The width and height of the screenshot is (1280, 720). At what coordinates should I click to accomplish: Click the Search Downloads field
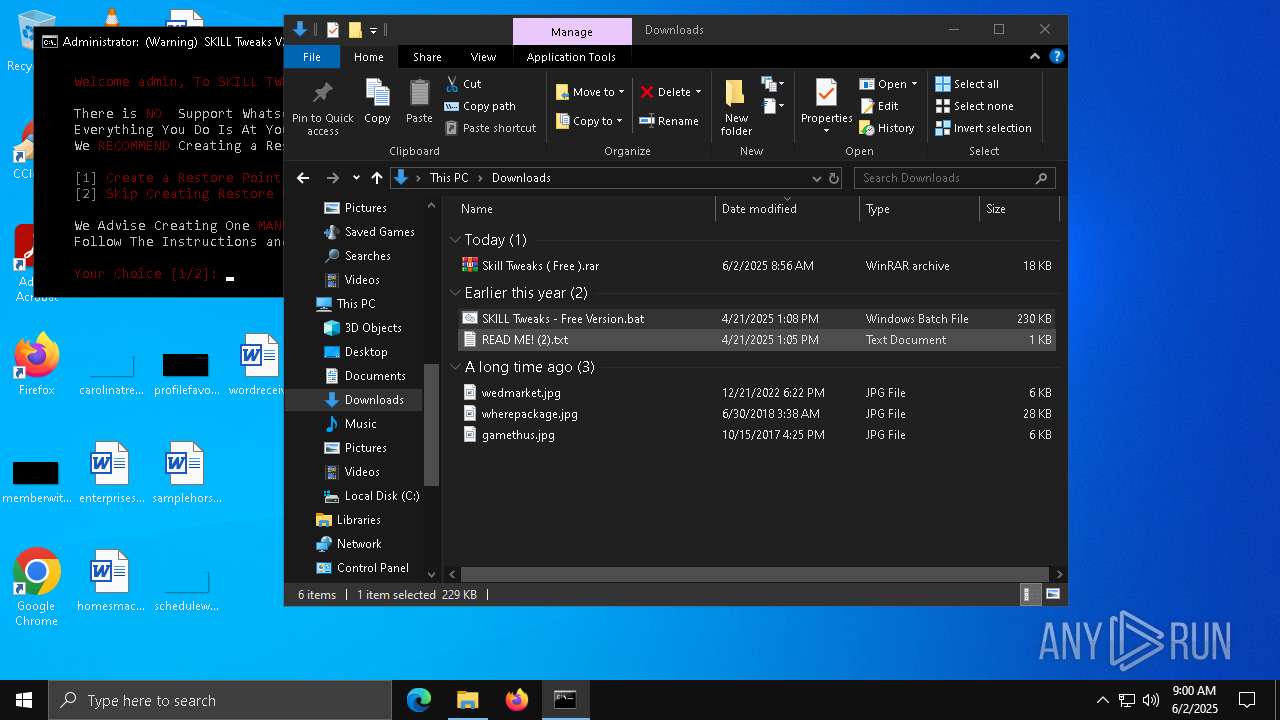coord(954,178)
